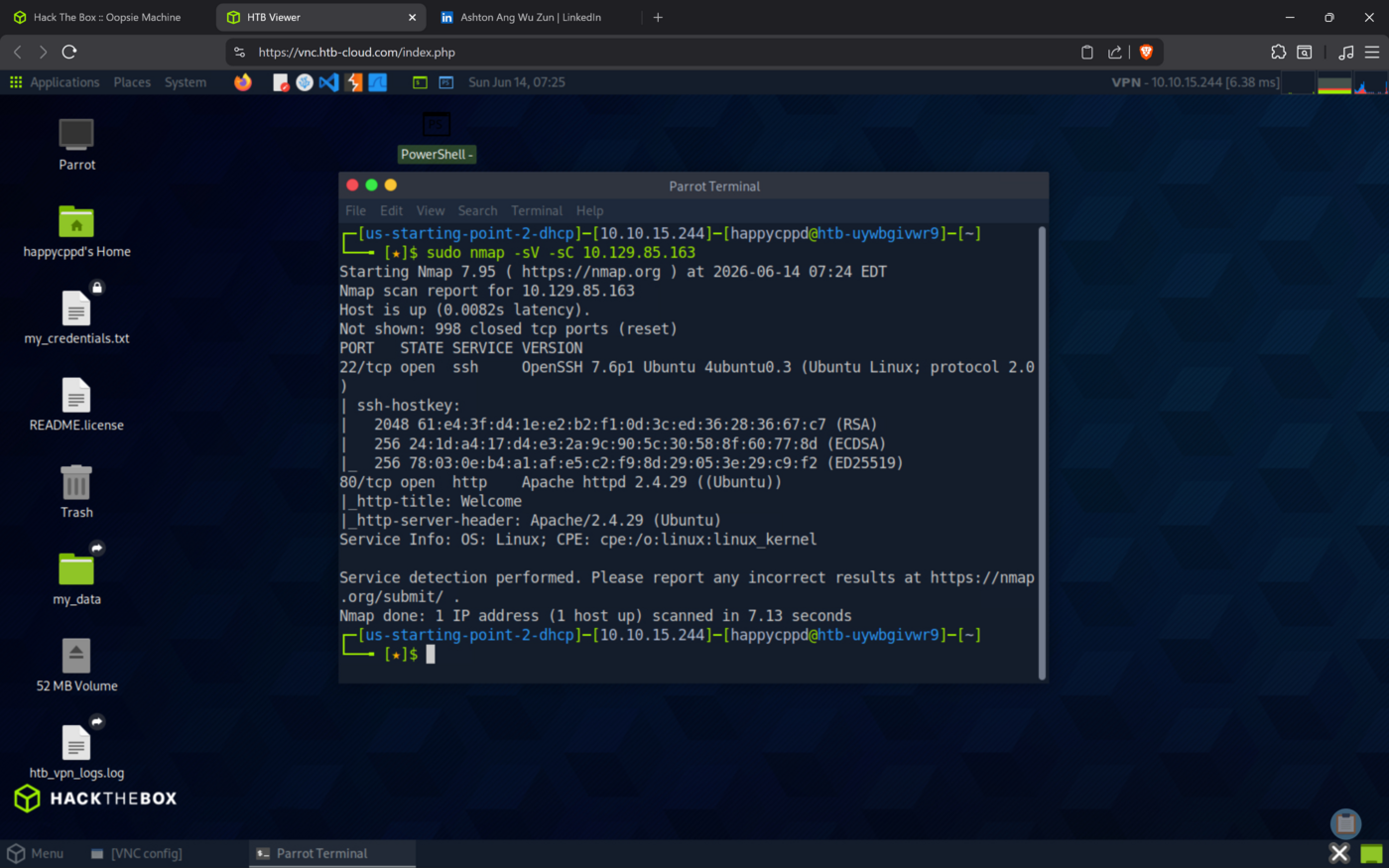This screenshot has width=1389, height=868.
Task: Click the blue network monitor graph
Action: point(1370,84)
